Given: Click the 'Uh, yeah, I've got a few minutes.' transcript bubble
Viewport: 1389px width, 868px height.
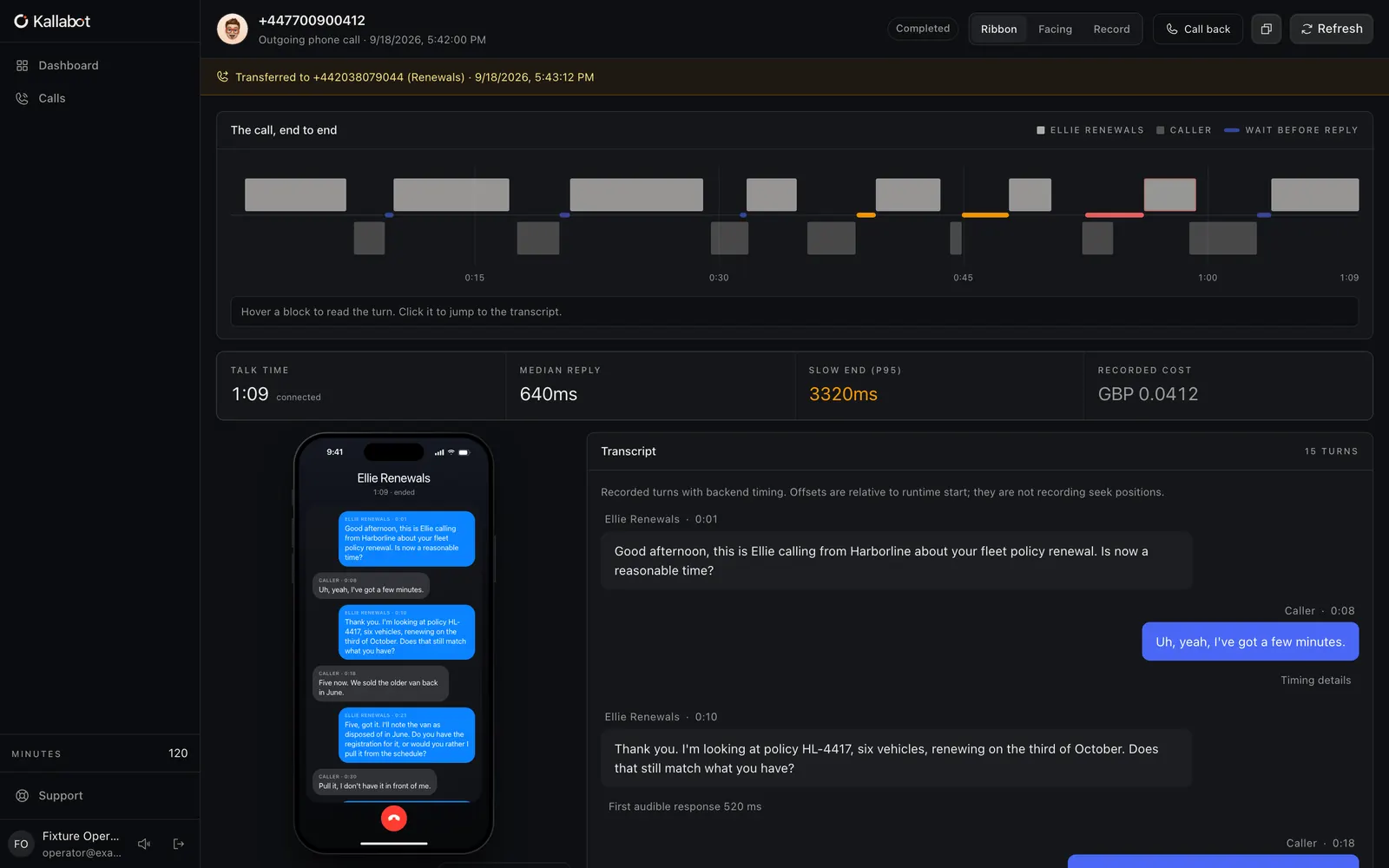Looking at the screenshot, I should click(x=1250, y=641).
